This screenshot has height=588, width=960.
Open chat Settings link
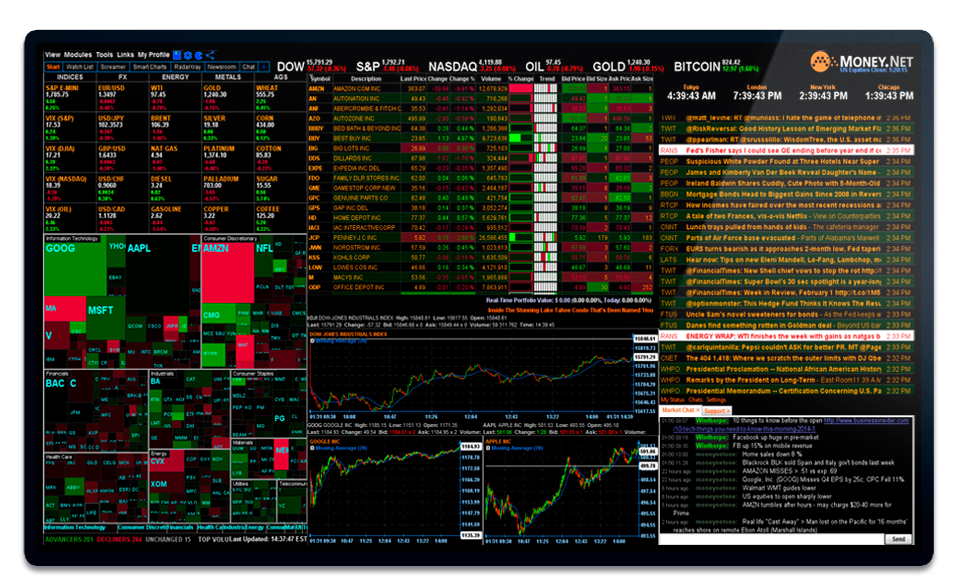coord(716,400)
